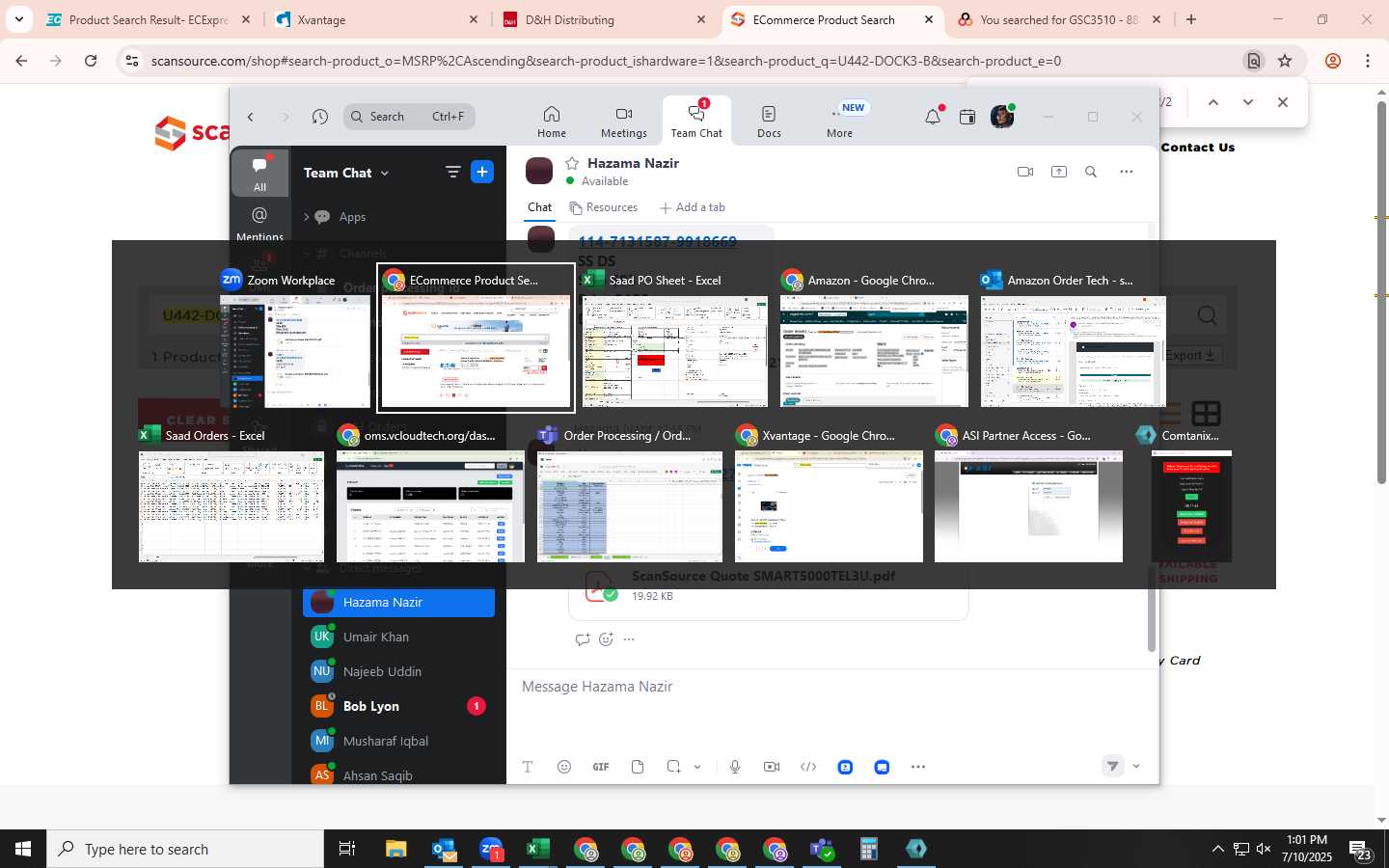1389x868 pixels.
Task: Click reply icon under PDF message
Action: point(583,638)
